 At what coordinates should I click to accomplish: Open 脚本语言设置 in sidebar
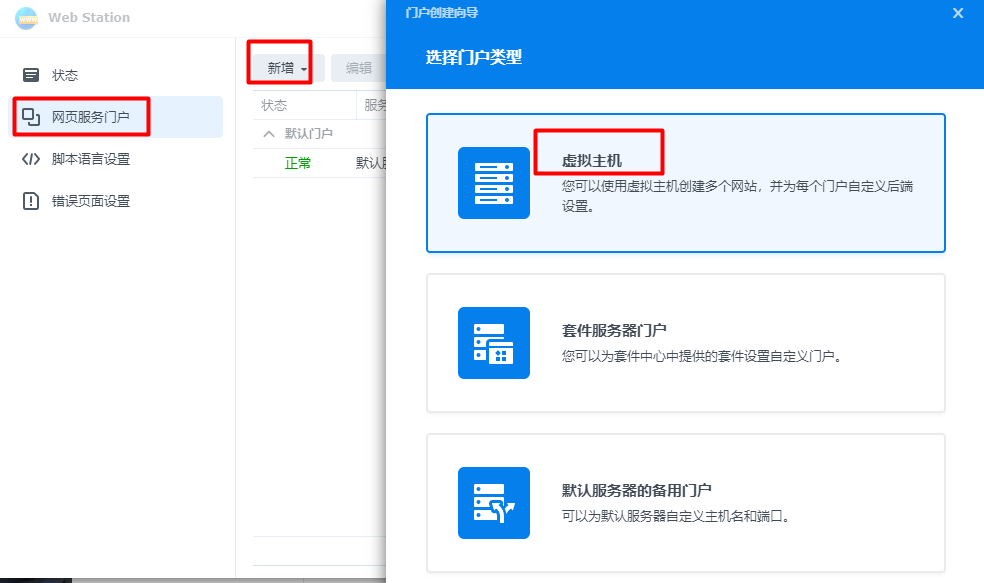click(x=117, y=159)
